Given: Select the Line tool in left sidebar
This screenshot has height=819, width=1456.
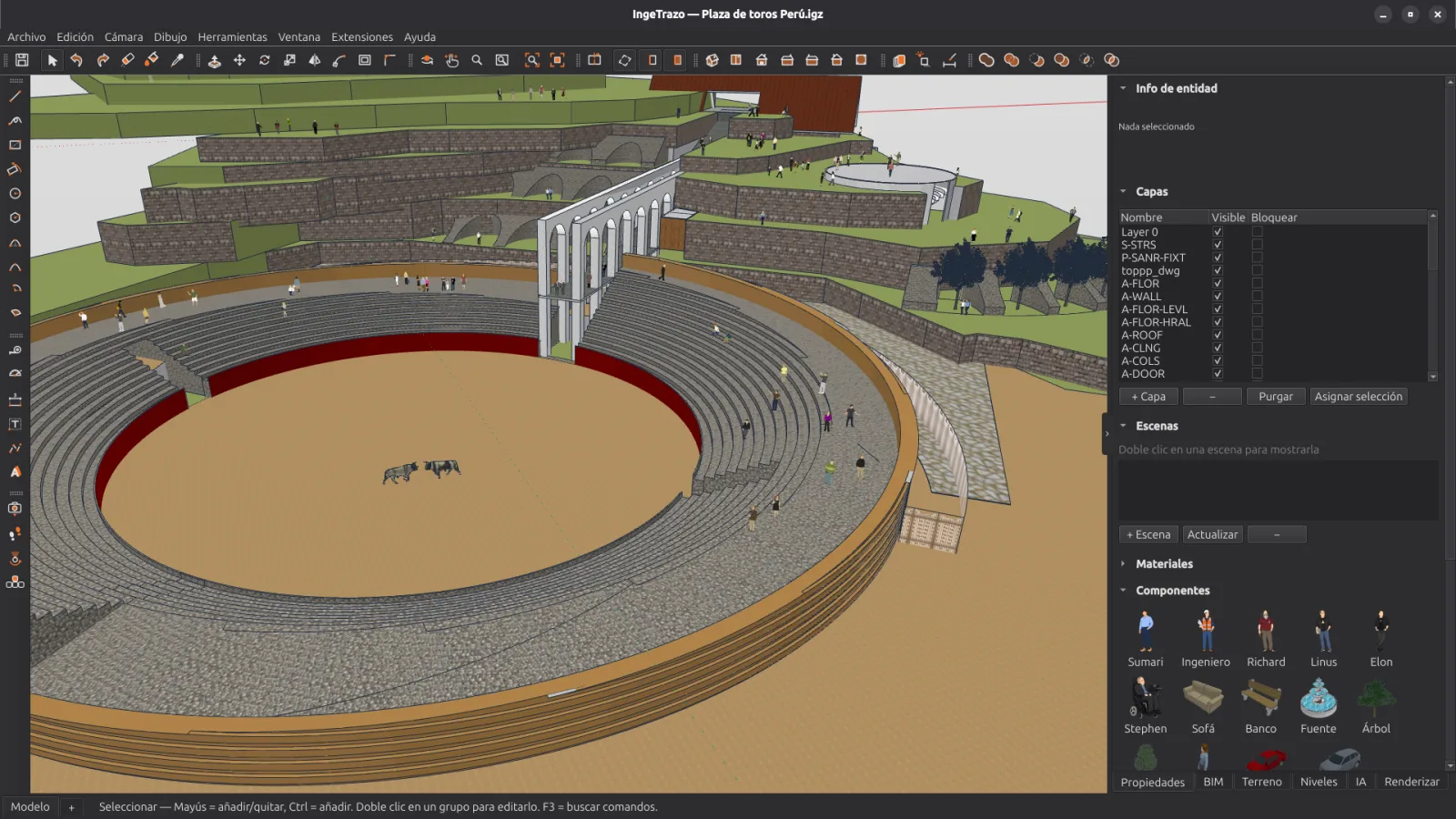Looking at the screenshot, I should pyautogui.click(x=15, y=96).
